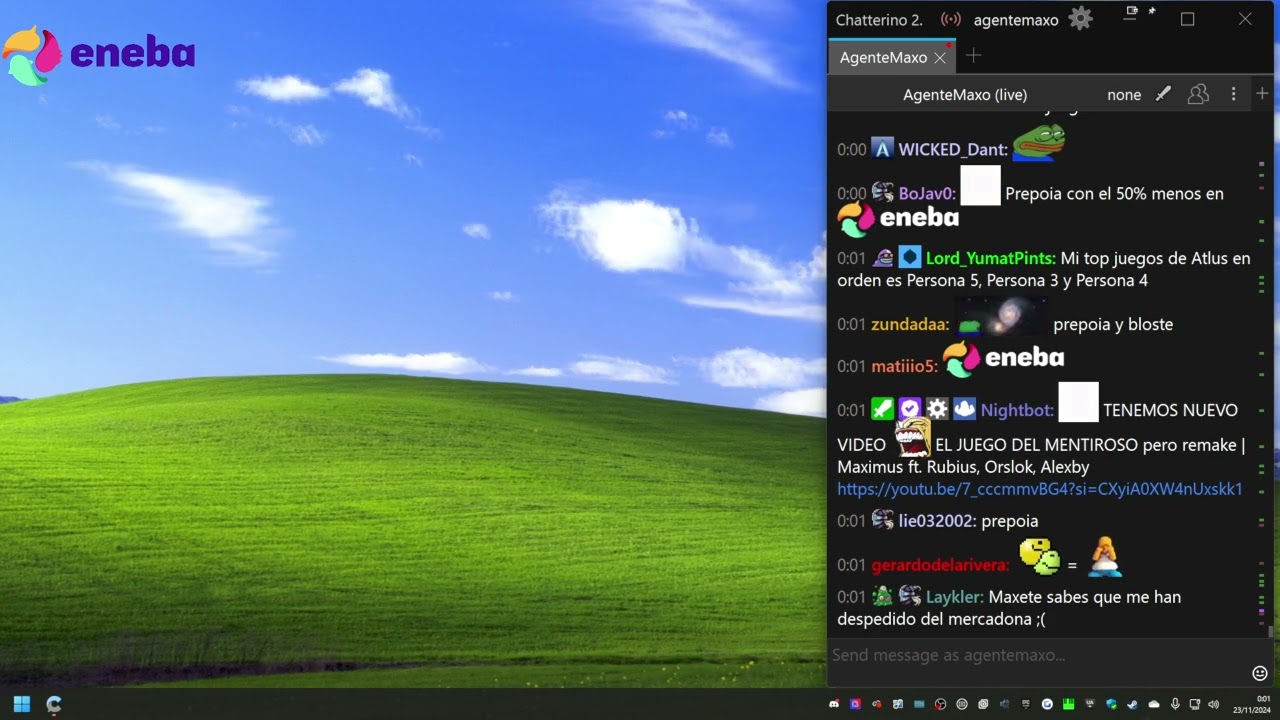The width and height of the screenshot is (1280, 720).
Task: Open OBS Studio tray icon
Action: coord(940,704)
